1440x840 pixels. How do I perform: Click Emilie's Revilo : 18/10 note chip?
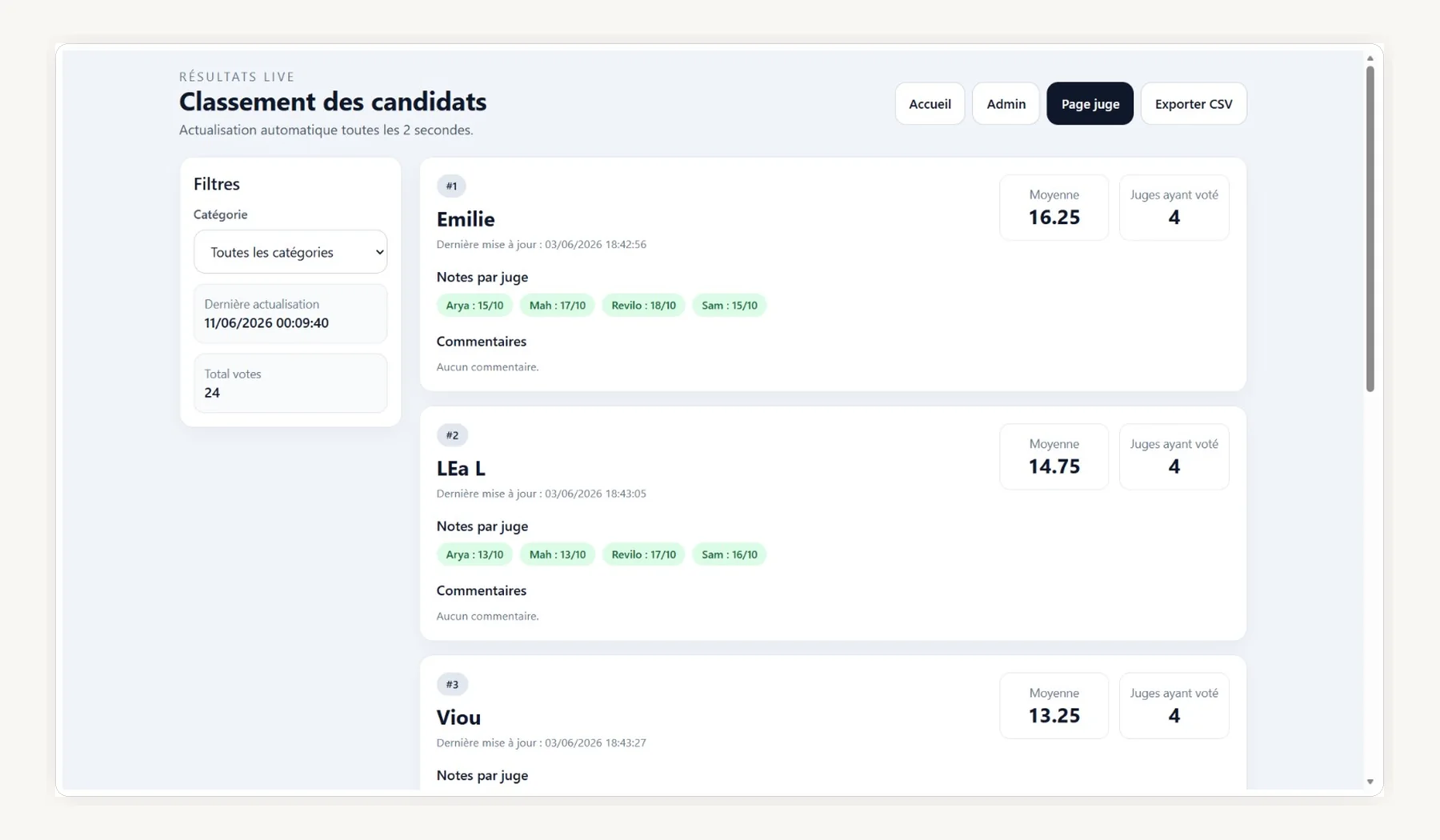643,306
